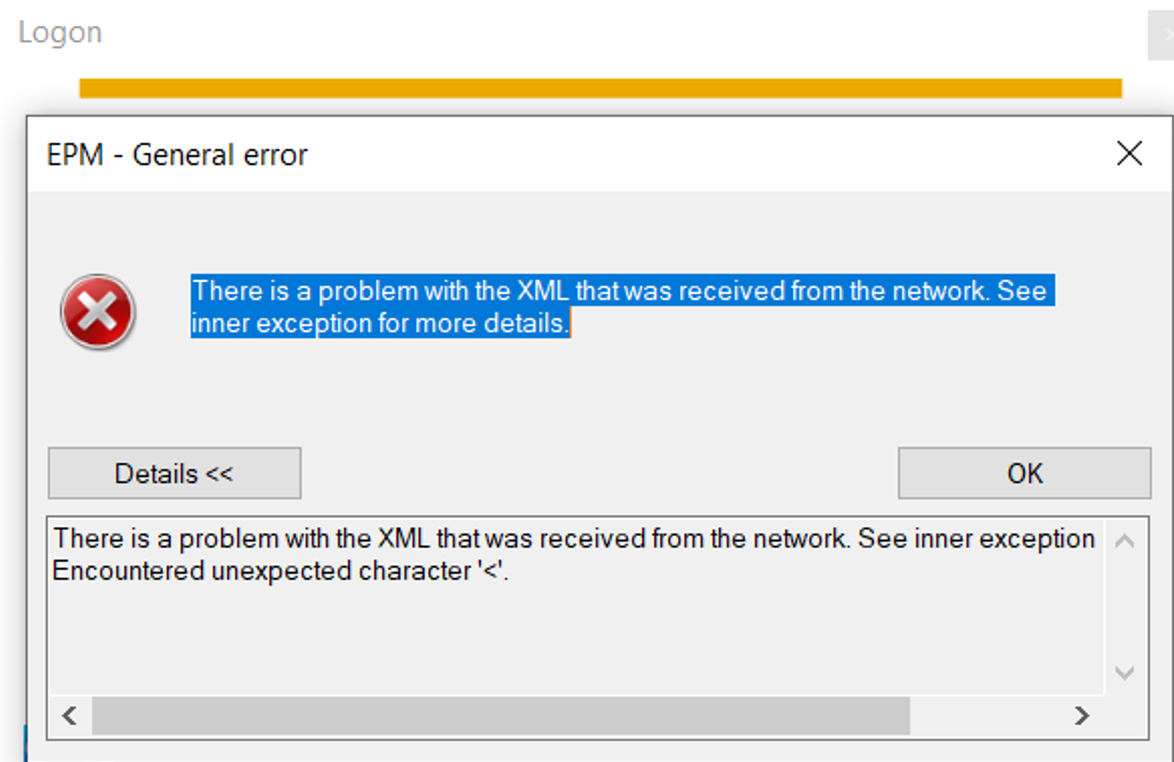Screen dimensions: 1174x762
Task: Click the down arrow of details scrollbar
Action: coord(1124,672)
